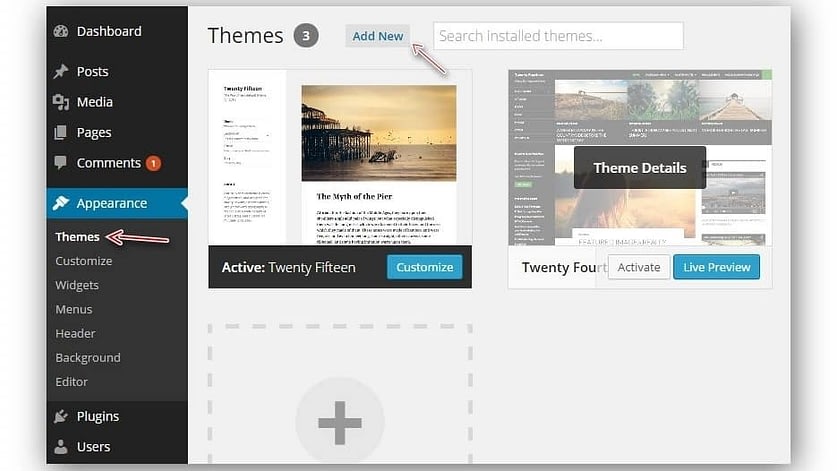Select the Twenty Fifteen theme screenshot
837x471 pixels.
point(340,158)
